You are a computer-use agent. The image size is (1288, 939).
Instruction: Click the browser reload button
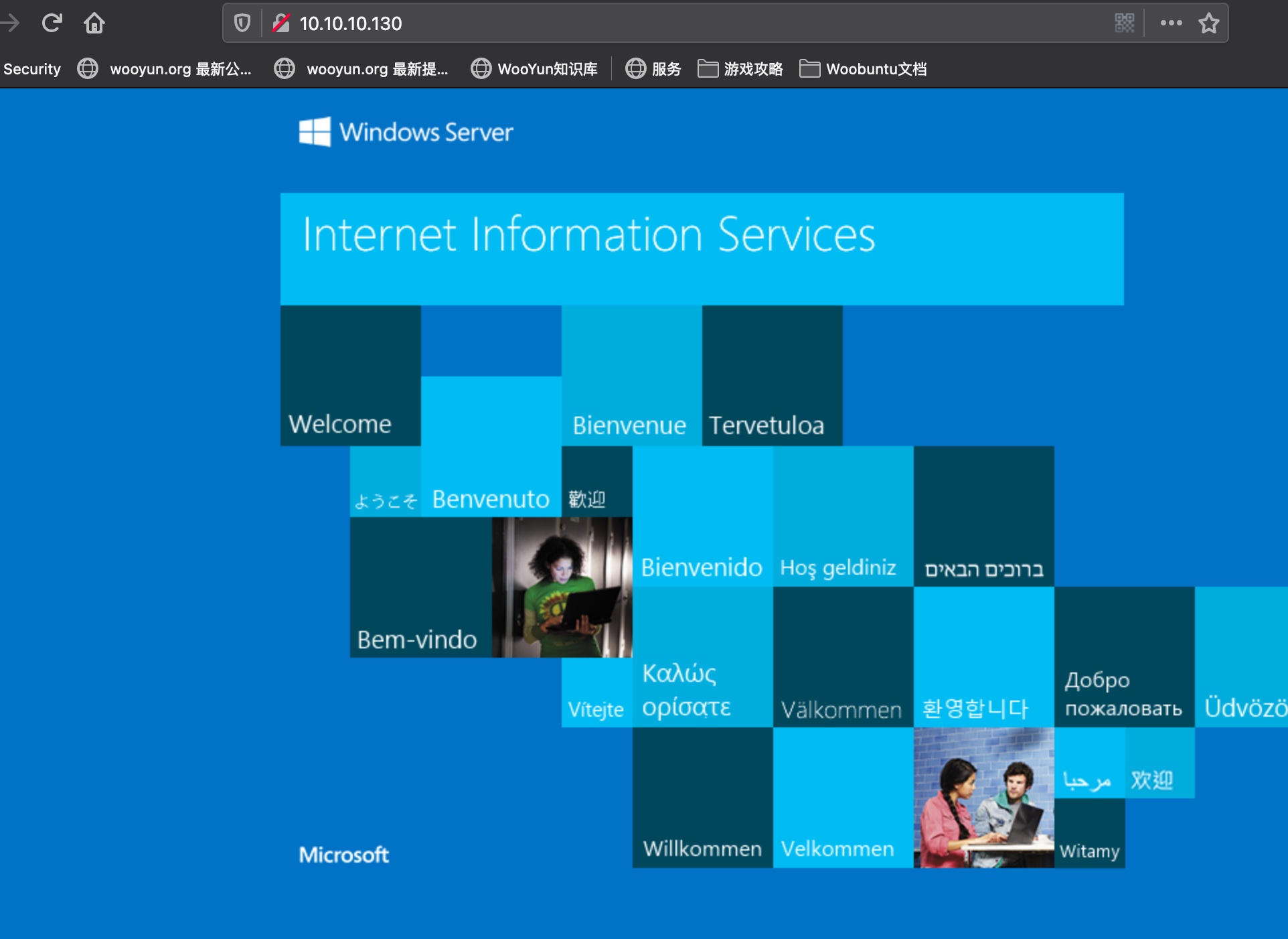pos(52,23)
